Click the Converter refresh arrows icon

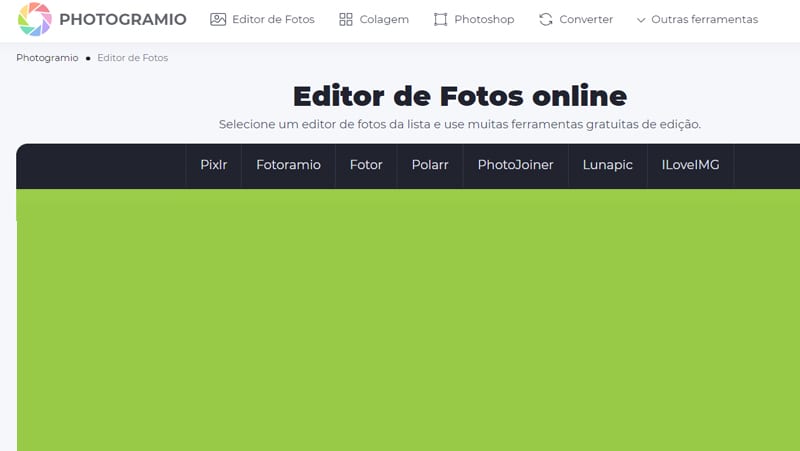[x=546, y=19]
